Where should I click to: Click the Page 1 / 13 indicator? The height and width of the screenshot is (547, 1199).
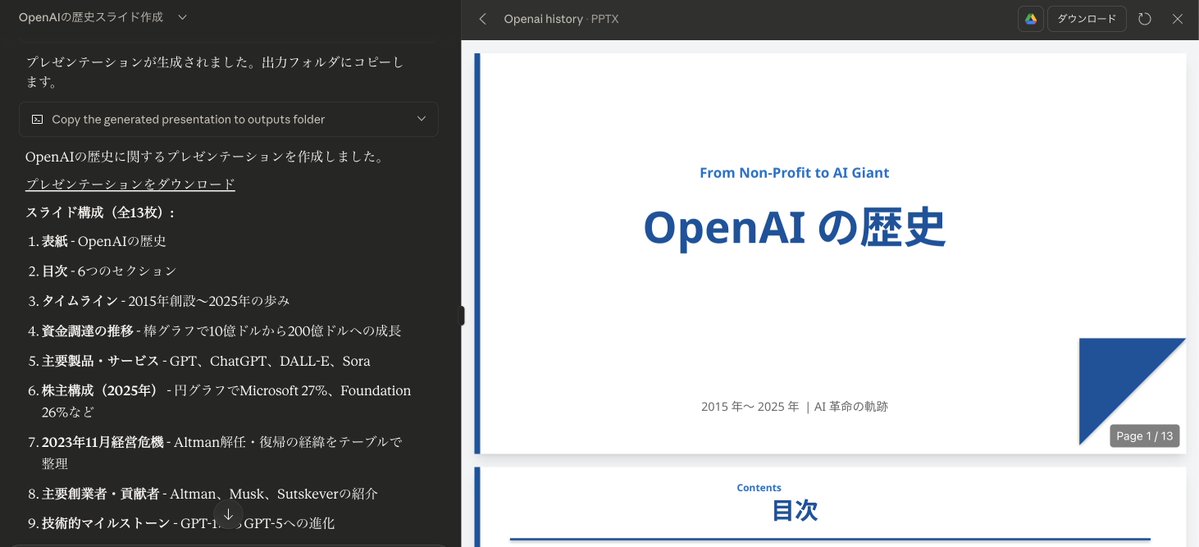click(1144, 436)
